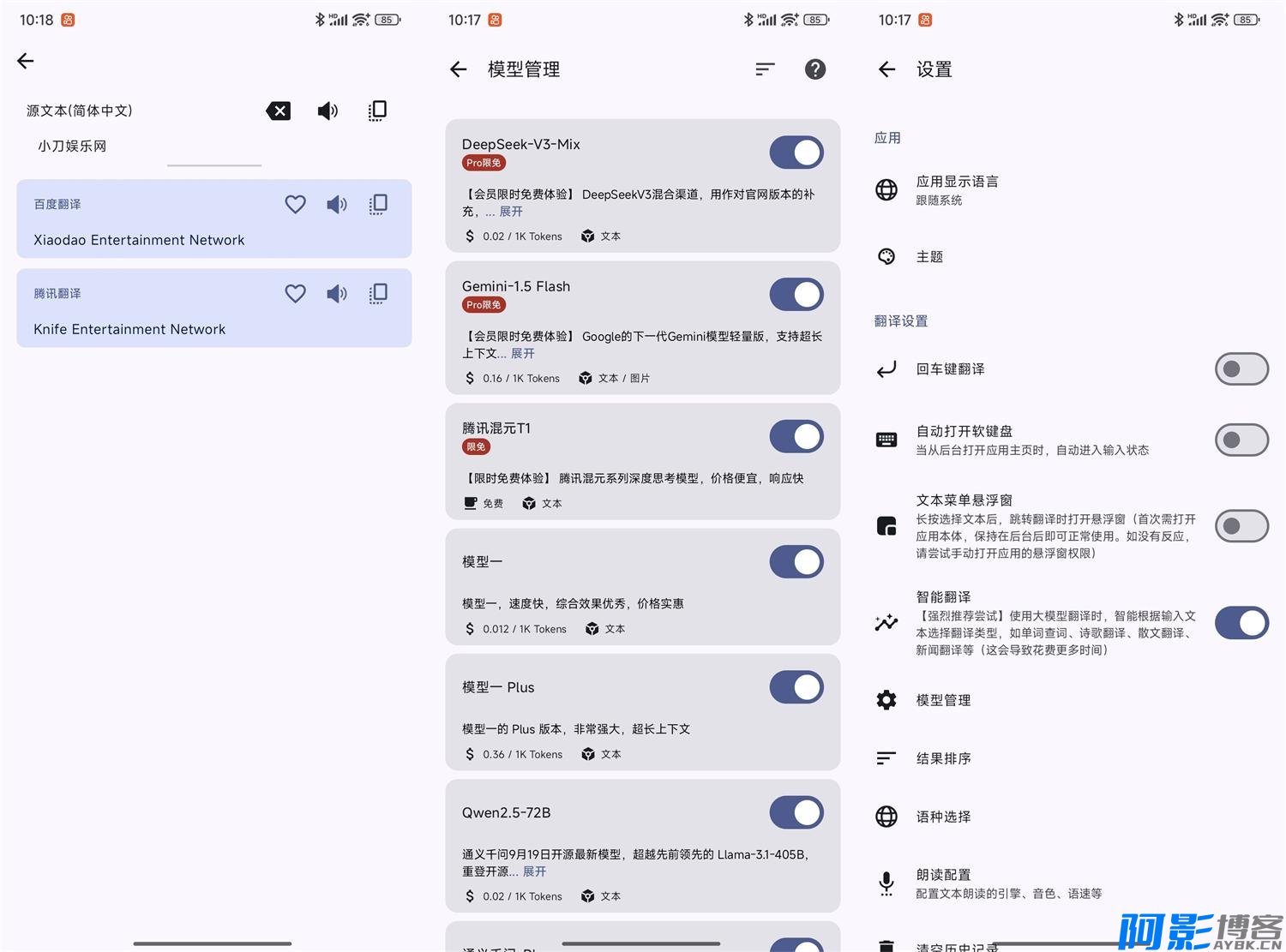This screenshot has width=1286, height=952.
Task: Disable the 腾讯混元T1 model
Action: click(796, 437)
